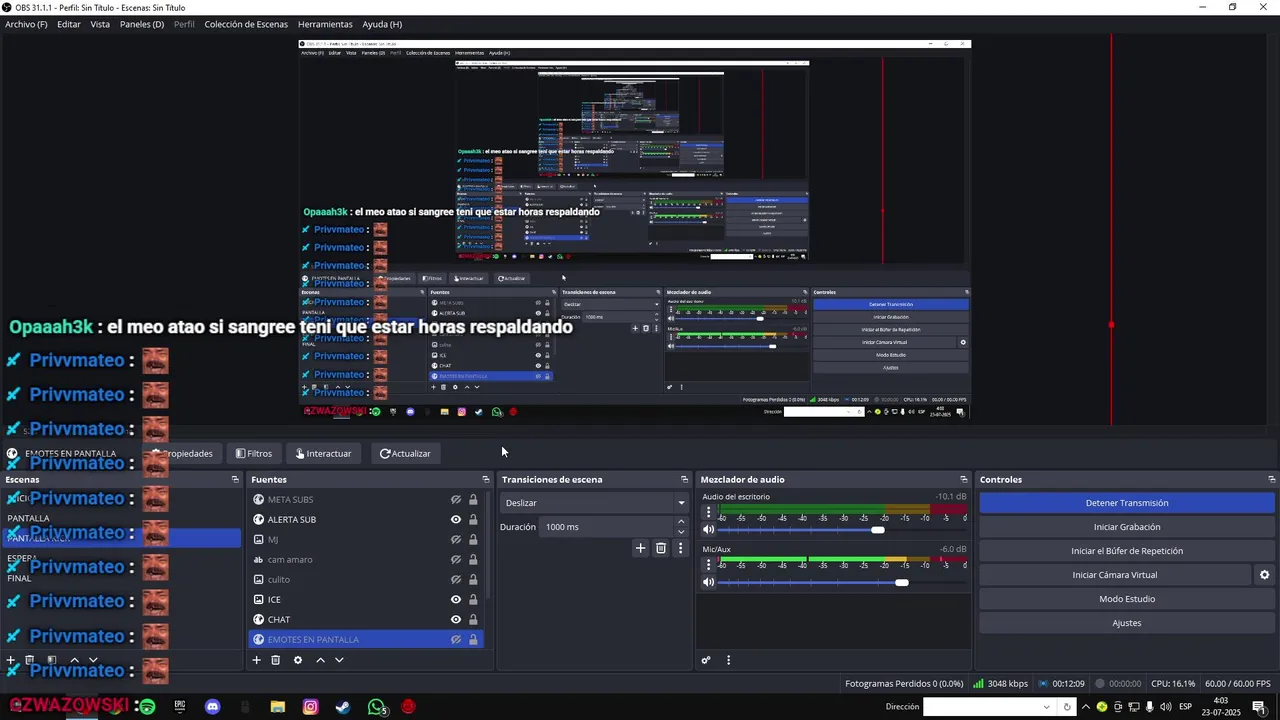Unlock the CHAT source

473,620
